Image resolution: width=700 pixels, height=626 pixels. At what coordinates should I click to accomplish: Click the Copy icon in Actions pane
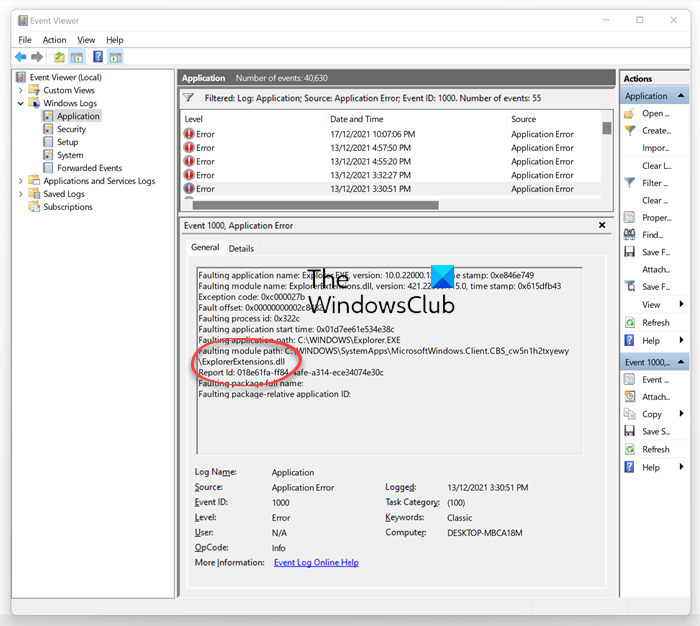(x=629, y=414)
